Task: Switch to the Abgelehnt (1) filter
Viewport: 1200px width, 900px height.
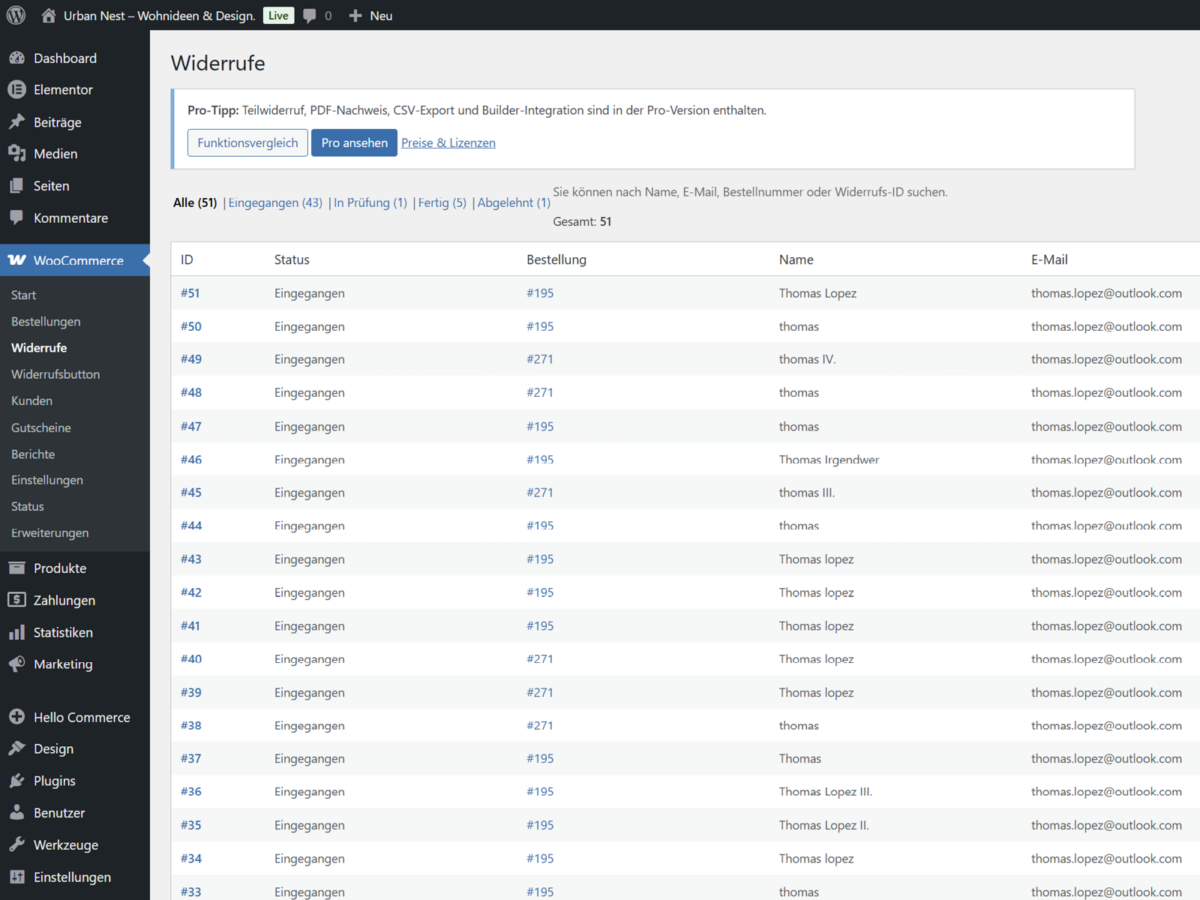Action: tap(514, 203)
